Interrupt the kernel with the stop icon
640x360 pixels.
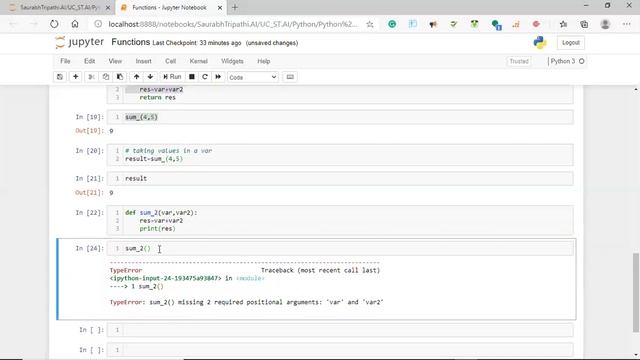point(191,77)
